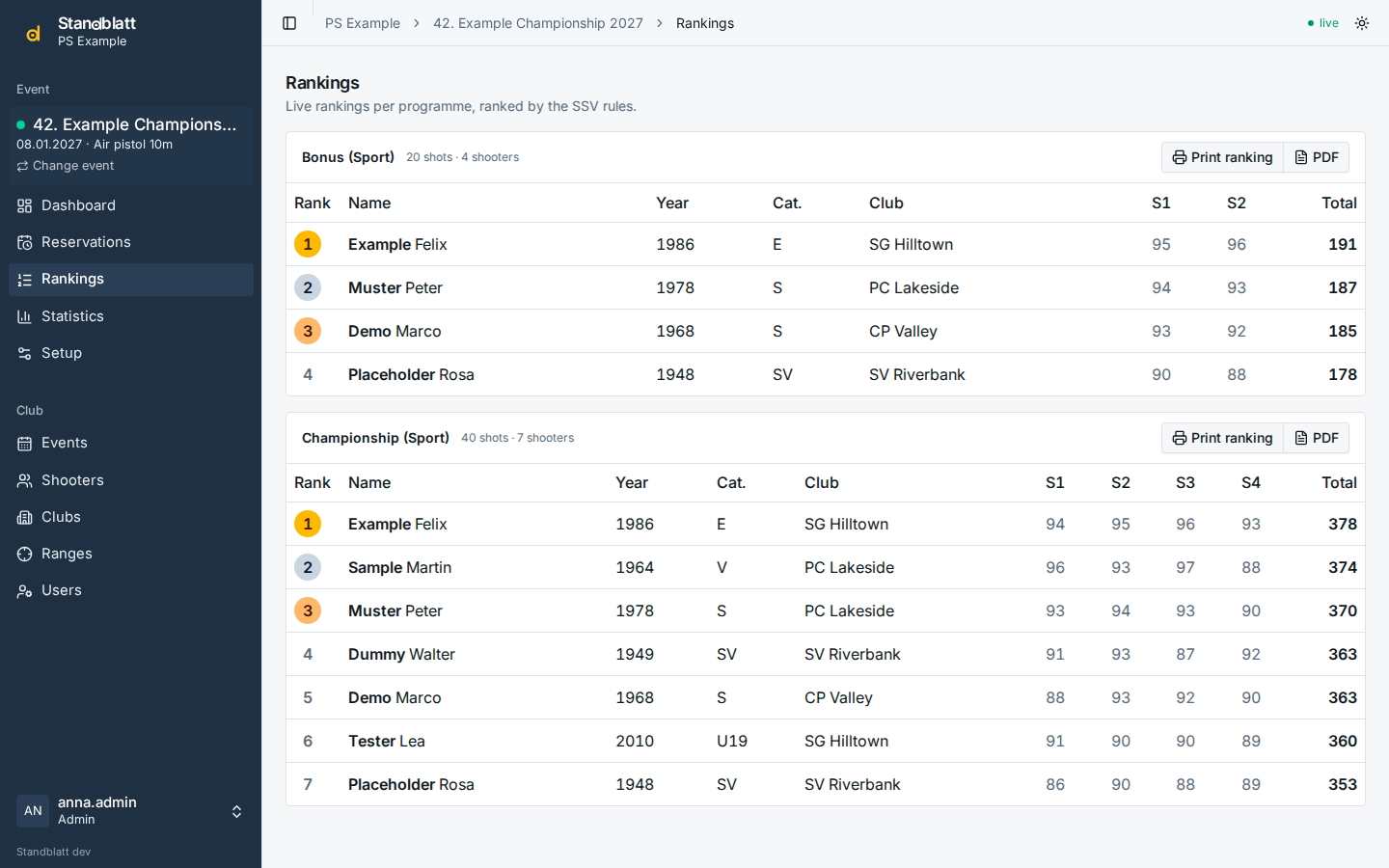This screenshot has height=868, width=1389.
Task: Export Championship (Sport) ranking as PDF
Action: [1317, 438]
